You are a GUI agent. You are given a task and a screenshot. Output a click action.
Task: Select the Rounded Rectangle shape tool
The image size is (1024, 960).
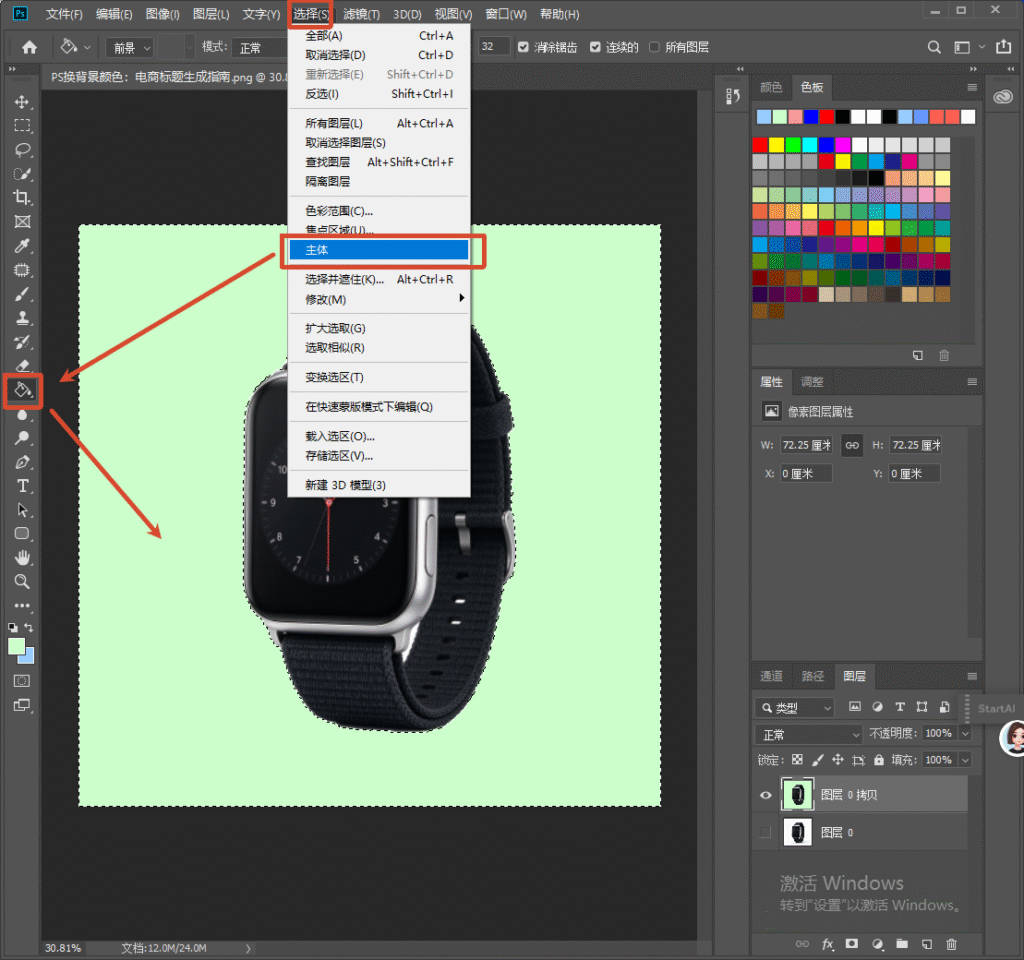22,534
